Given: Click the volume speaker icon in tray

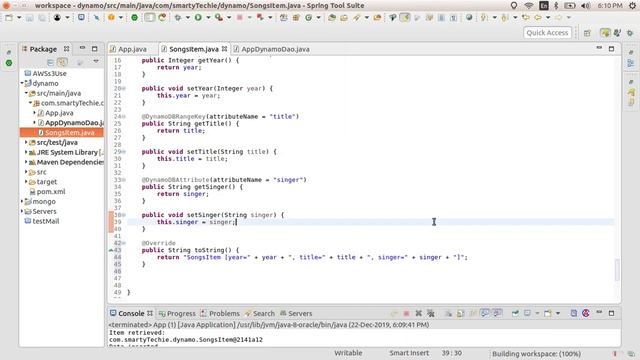Looking at the screenshot, I should click(585, 6).
